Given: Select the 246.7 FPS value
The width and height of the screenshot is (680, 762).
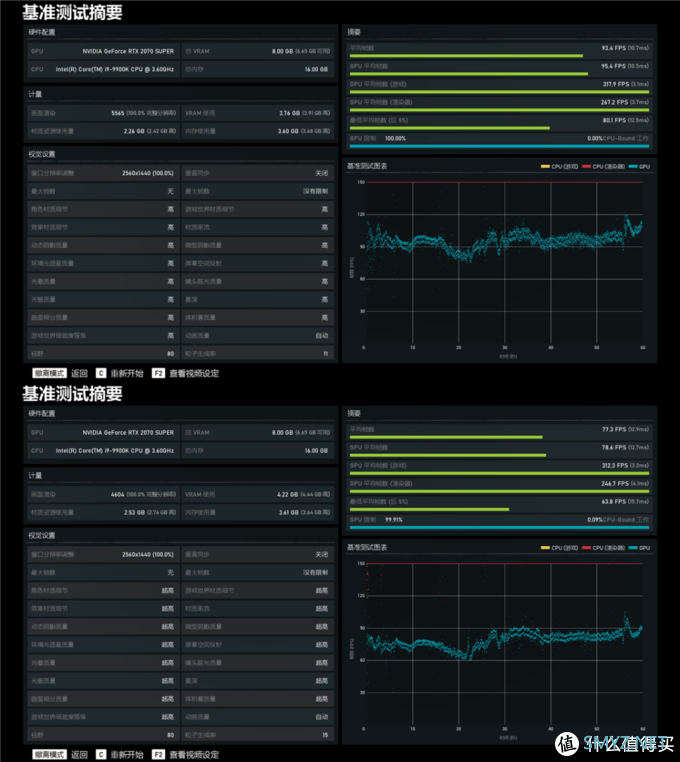Looking at the screenshot, I should point(615,484).
